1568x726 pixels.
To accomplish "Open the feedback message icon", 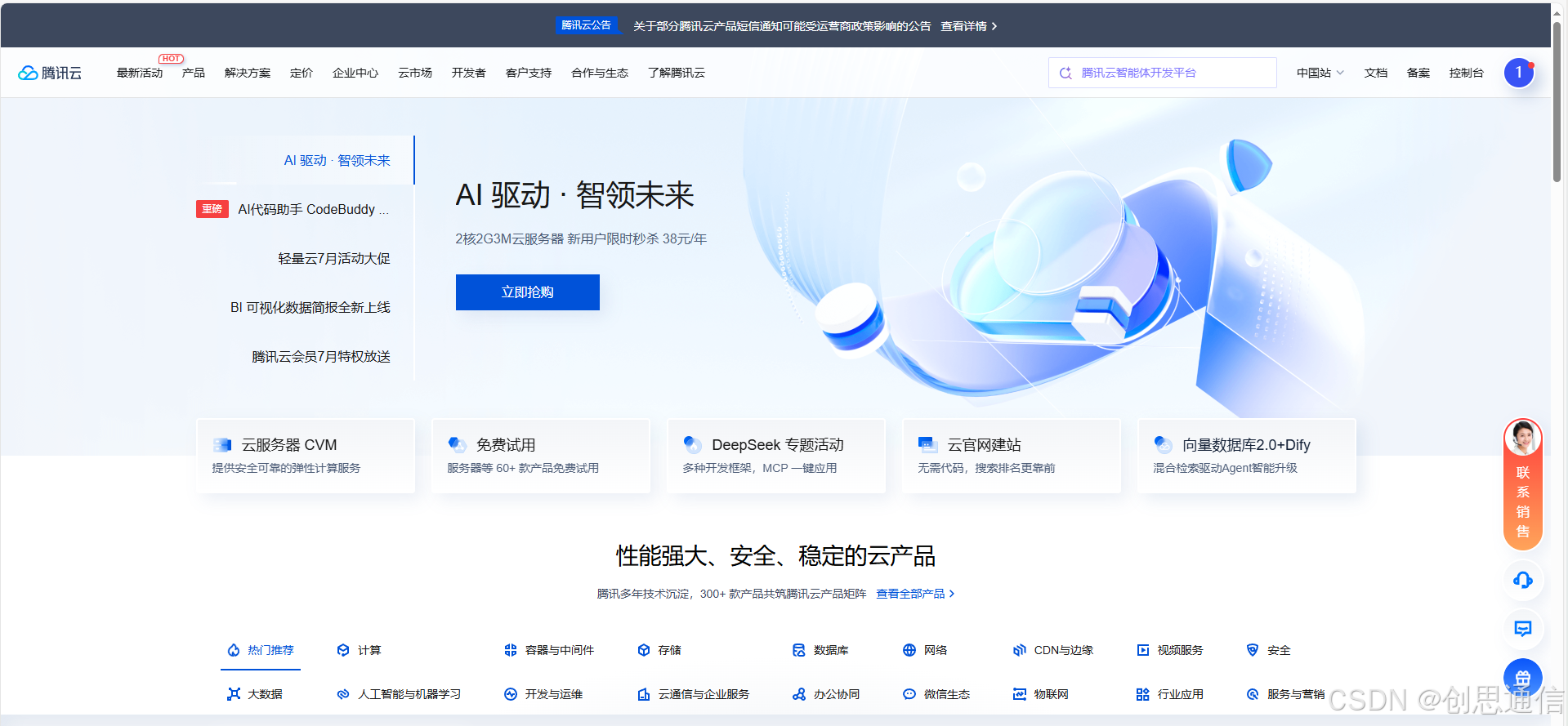I will click(x=1523, y=628).
